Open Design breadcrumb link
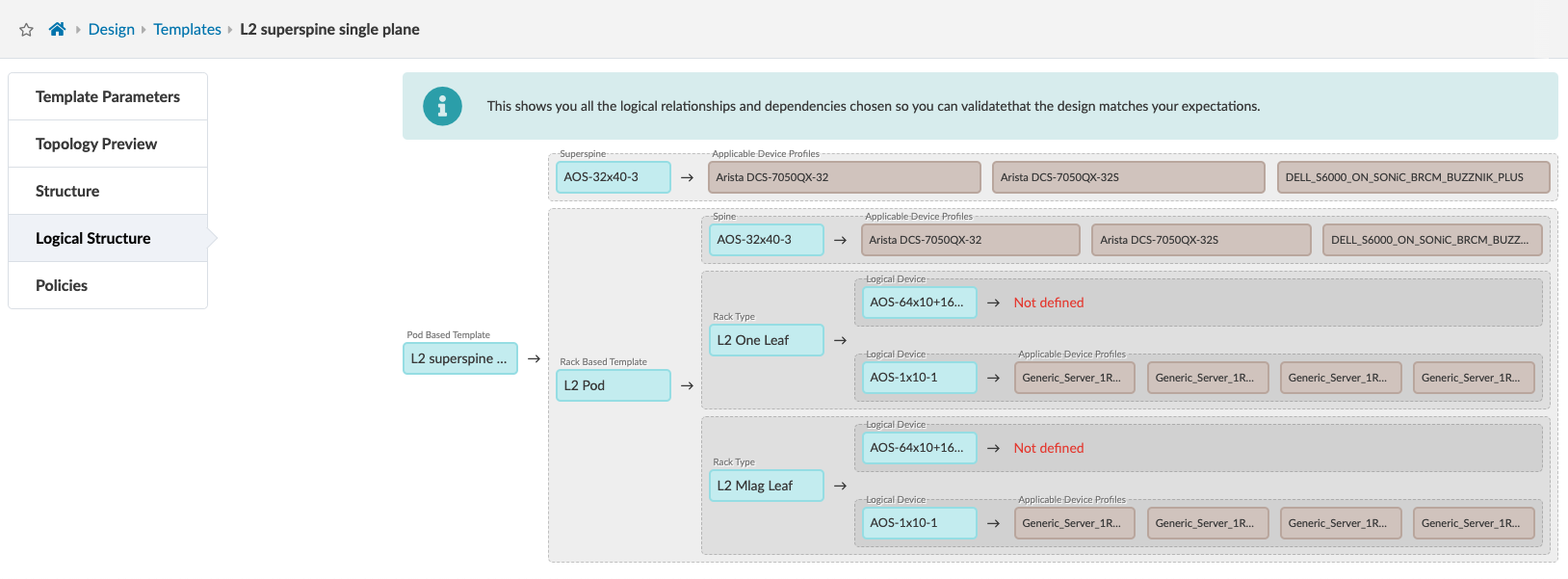 pyautogui.click(x=111, y=29)
